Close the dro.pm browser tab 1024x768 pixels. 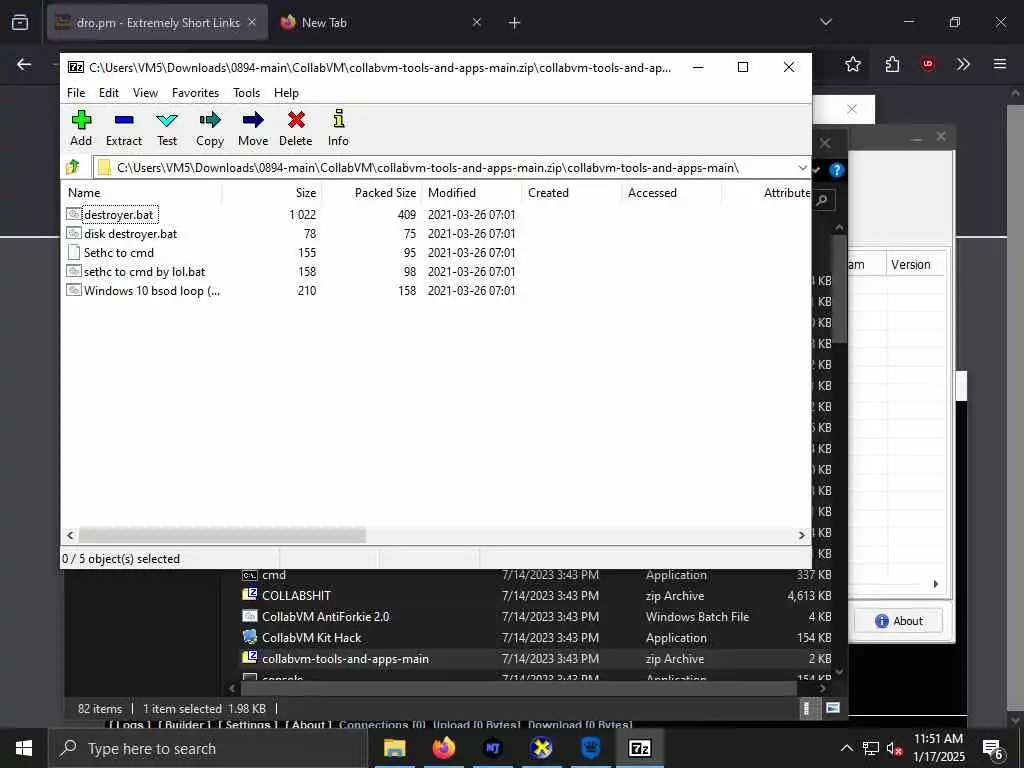252,22
